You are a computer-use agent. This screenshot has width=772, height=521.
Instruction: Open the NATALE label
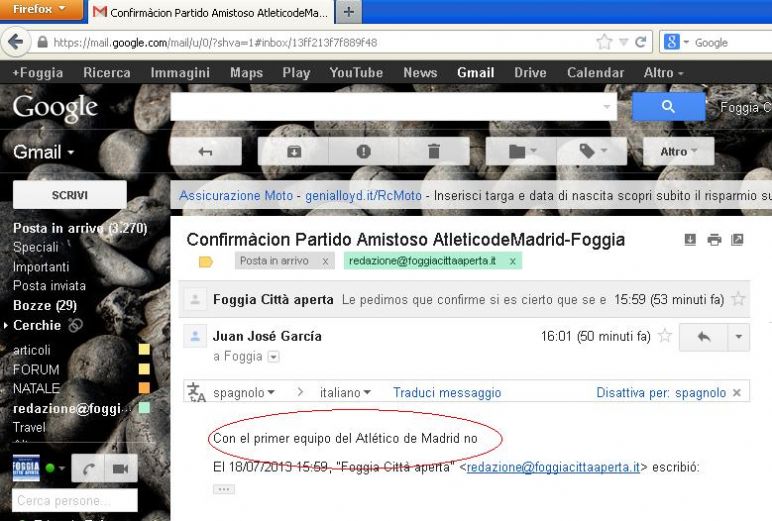click(x=36, y=389)
